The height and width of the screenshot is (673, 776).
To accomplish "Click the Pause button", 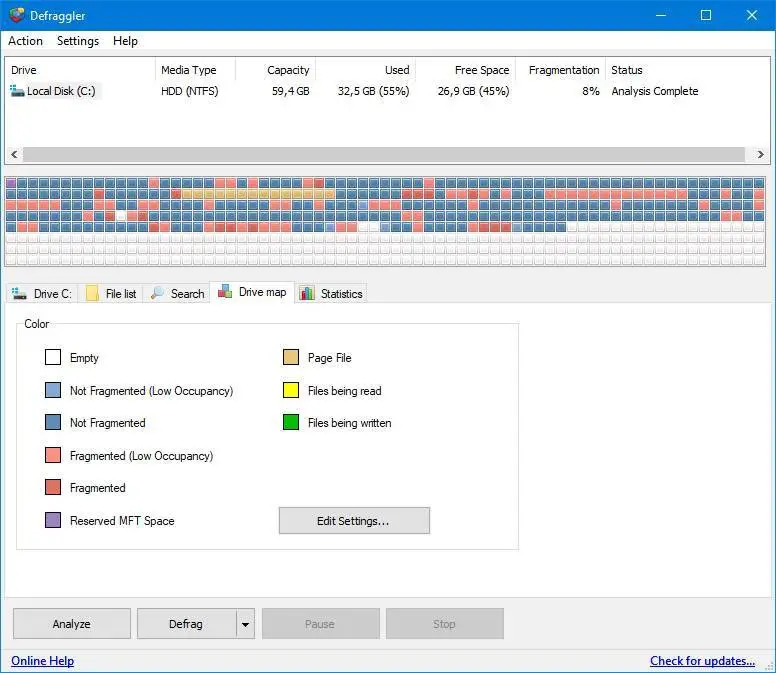I will pos(320,624).
